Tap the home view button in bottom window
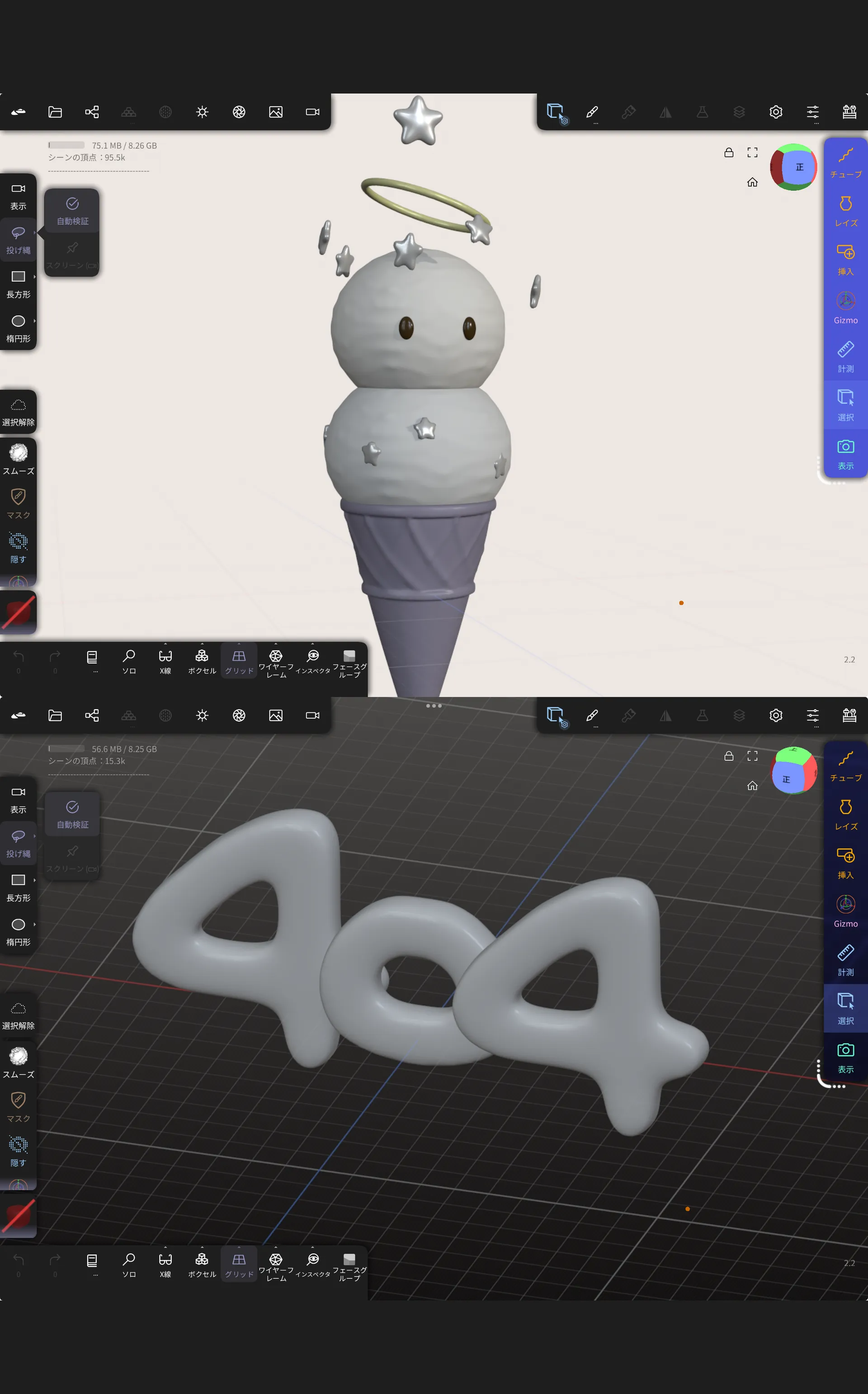 click(752, 786)
